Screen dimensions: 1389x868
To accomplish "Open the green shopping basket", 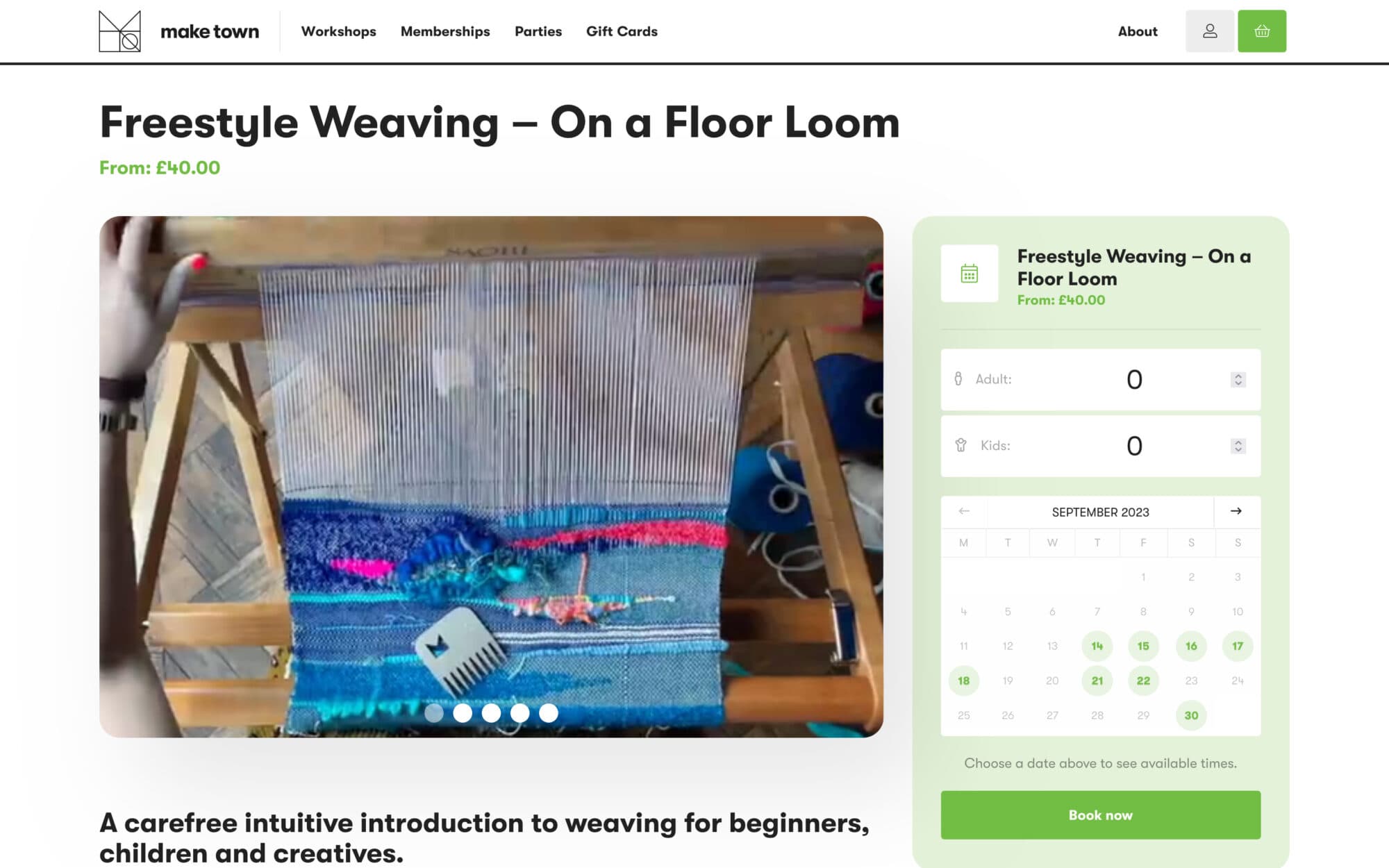I will [x=1262, y=31].
